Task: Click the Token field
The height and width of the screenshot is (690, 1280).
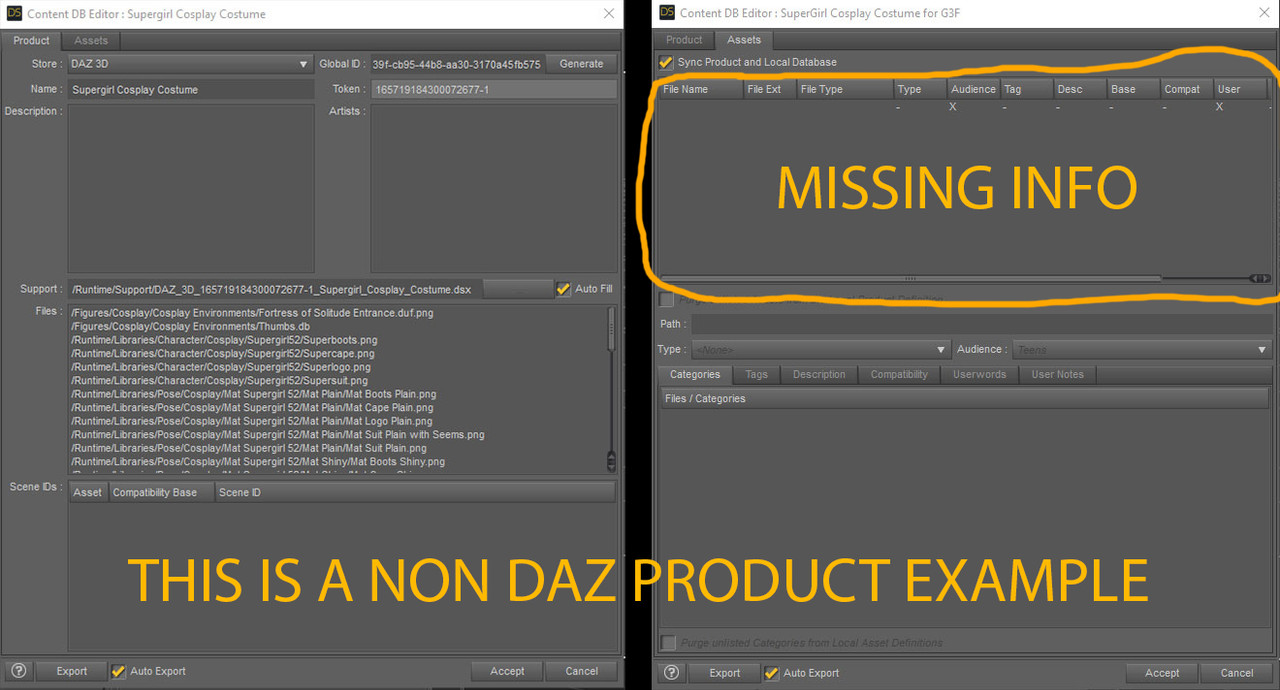Action: 494,90
